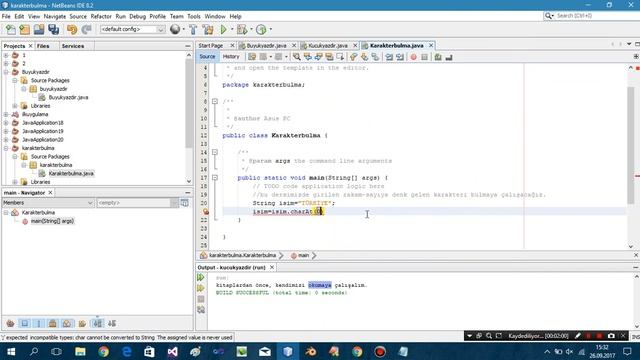Image resolution: width=640 pixels, height=360 pixels.
Task: Click the editor Find Selection magnifier icon
Action: click(x=297, y=57)
